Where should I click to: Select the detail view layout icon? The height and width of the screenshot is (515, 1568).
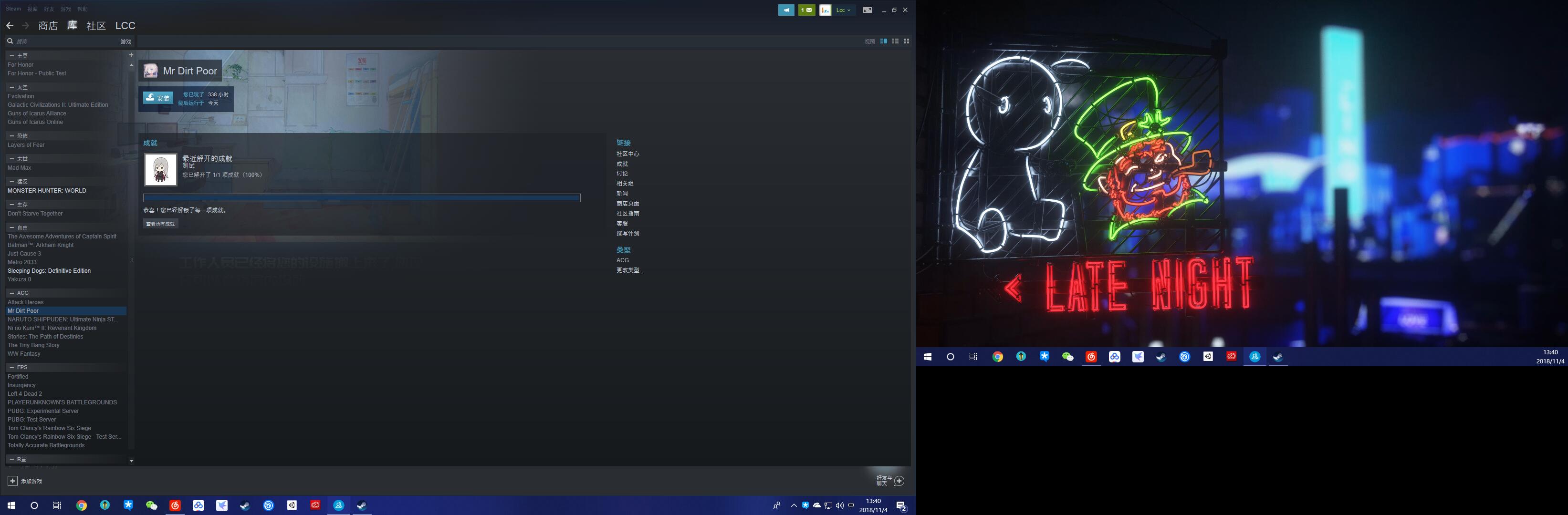883,41
